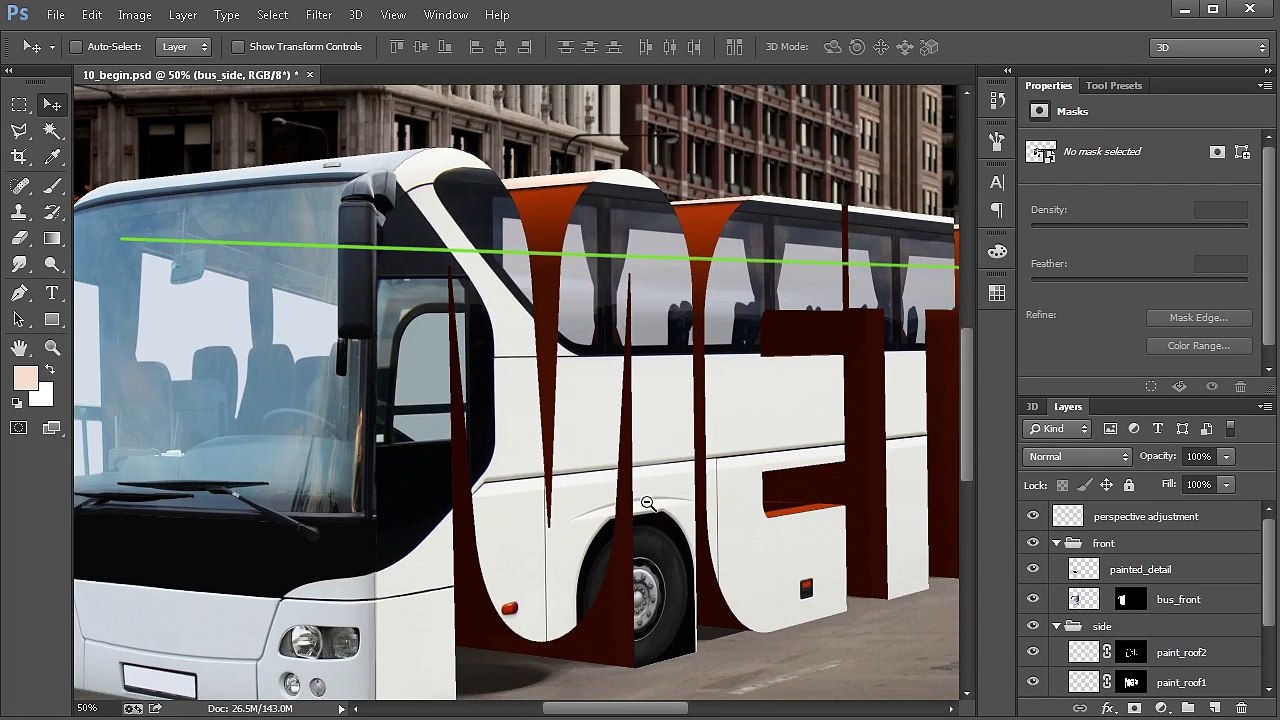Activate the Clone Stamp tool
This screenshot has width=1280, height=720.
pyautogui.click(x=19, y=212)
